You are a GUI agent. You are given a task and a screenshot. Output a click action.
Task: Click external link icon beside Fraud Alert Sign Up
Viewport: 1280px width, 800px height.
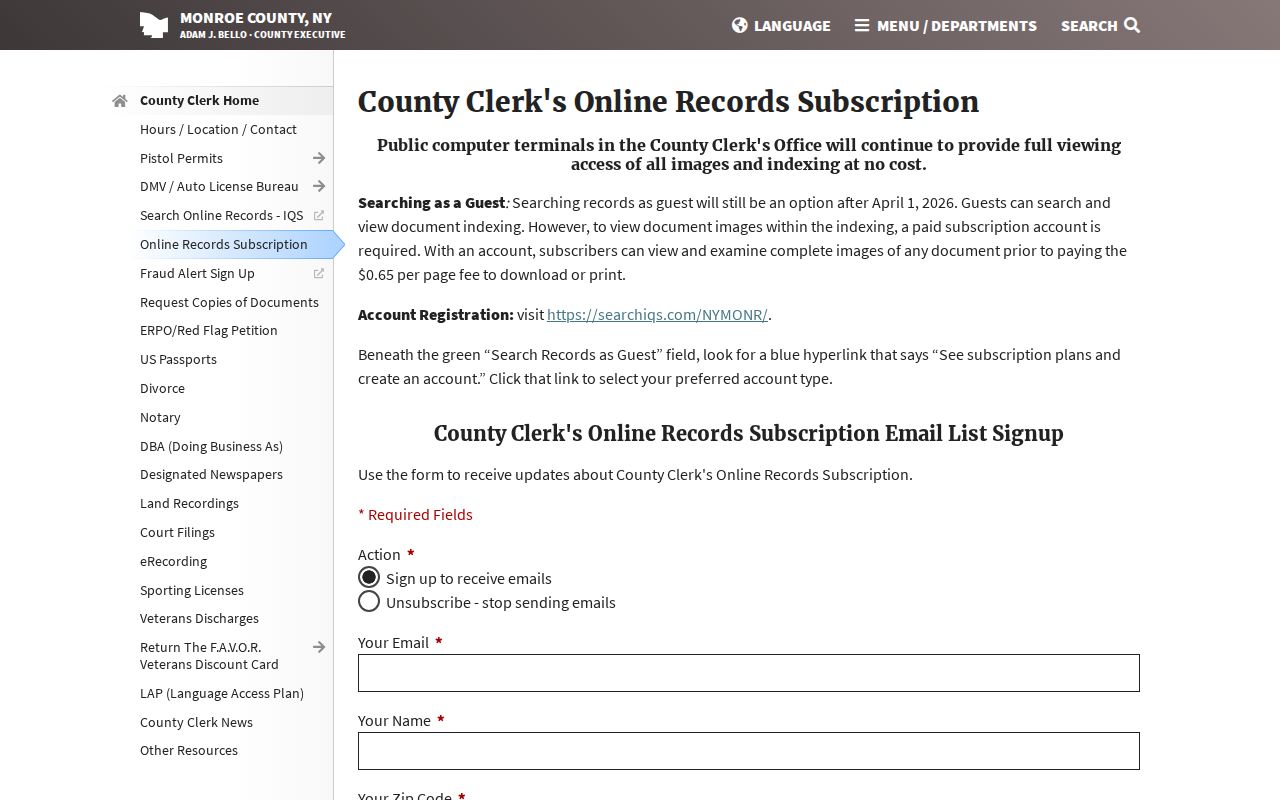[319, 273]
